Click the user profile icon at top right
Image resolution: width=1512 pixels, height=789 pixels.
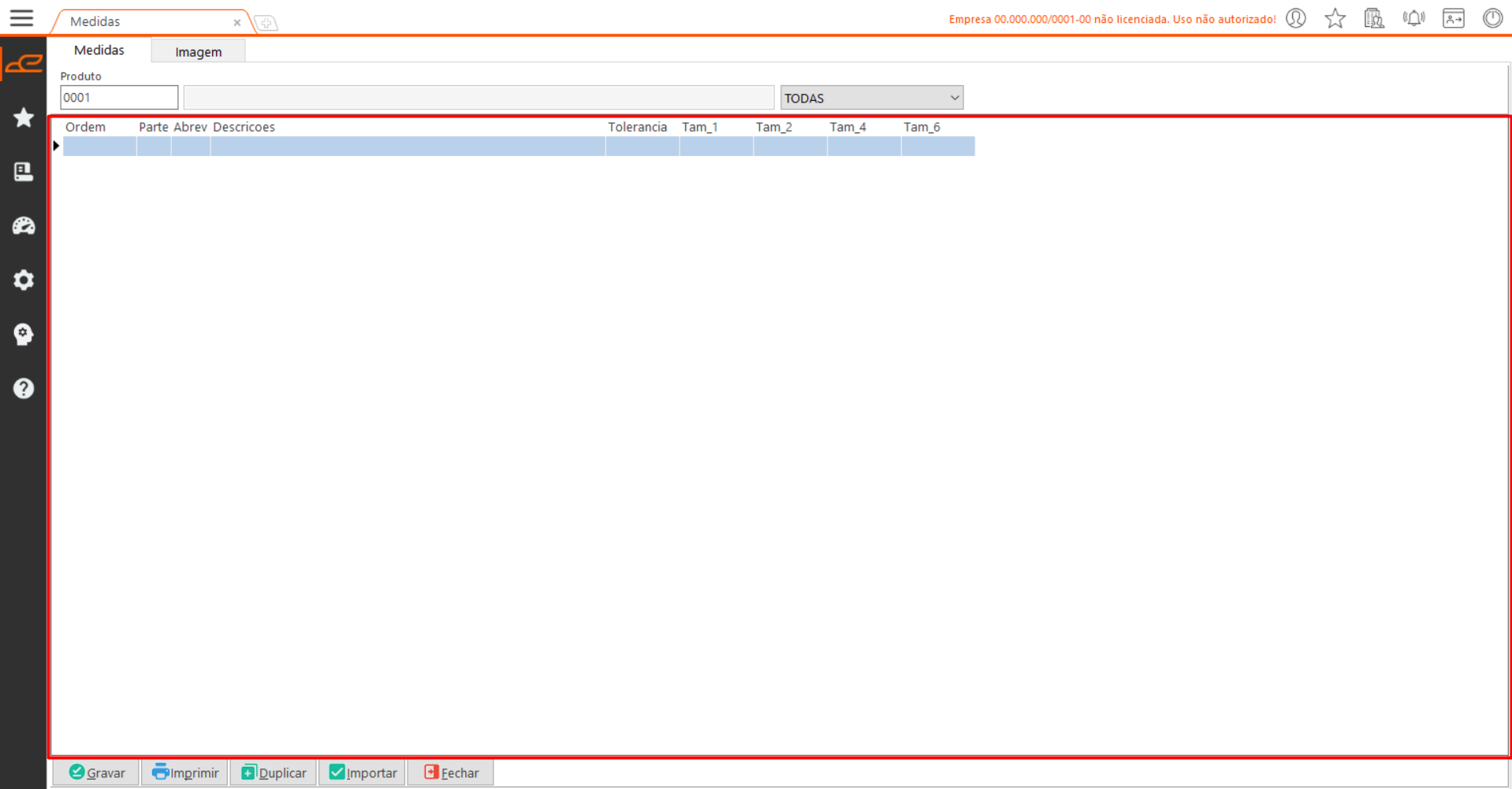[1296, 18]
